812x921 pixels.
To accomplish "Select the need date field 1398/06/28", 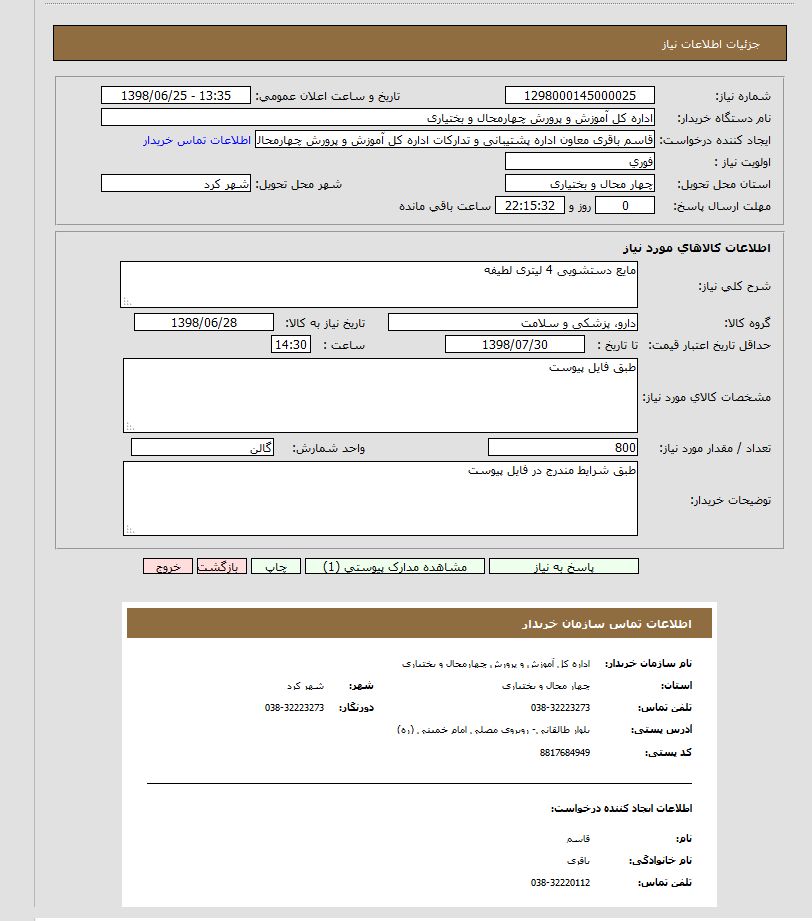I will pyautogui.click(x=204, y=323).
